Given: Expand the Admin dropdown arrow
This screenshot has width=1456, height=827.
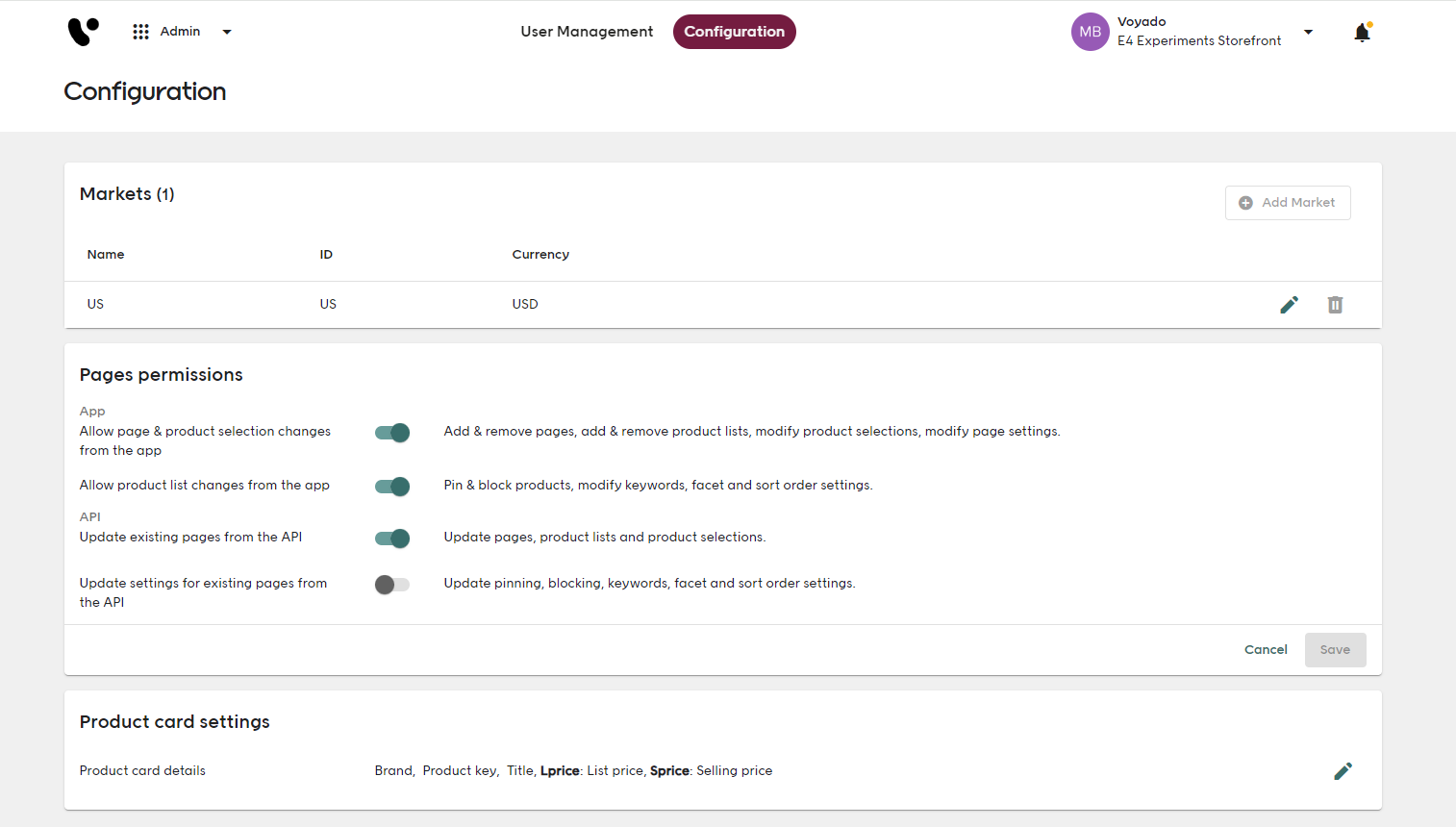Looking at the screenshot, I should (x=227, y=32).
